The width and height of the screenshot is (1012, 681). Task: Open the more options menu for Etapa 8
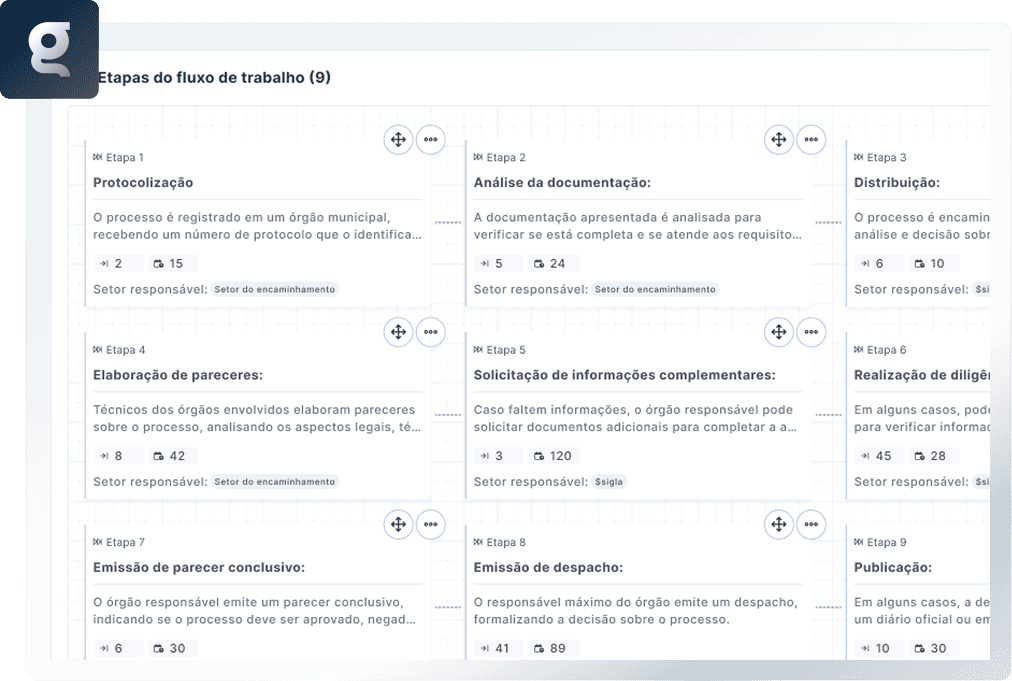point(811,524)
